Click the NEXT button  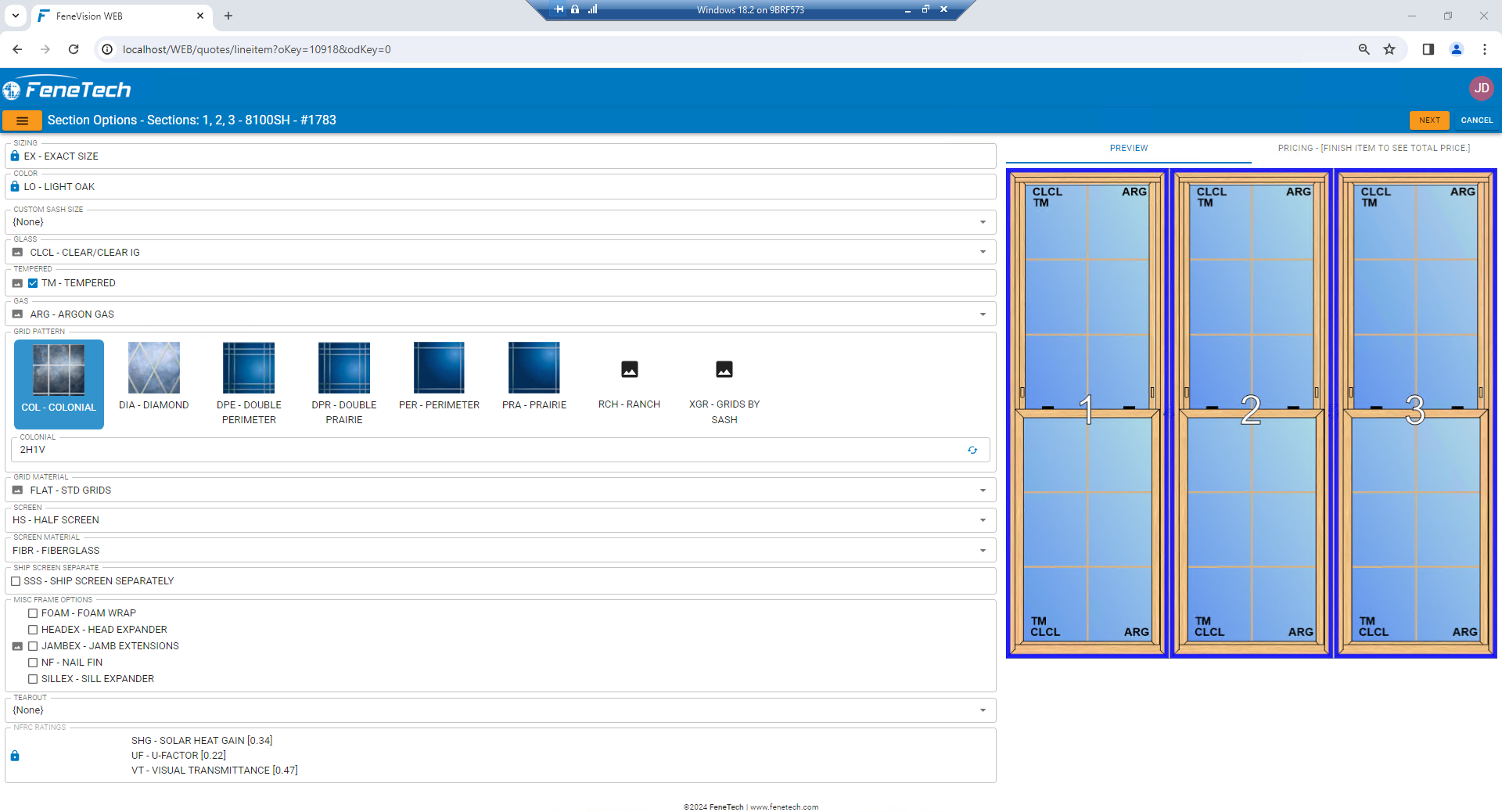pyautogui.click(x=1429, y=120)
